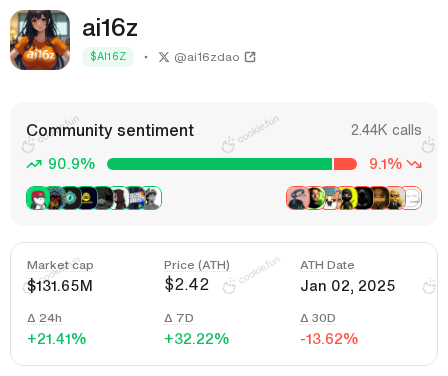Viewport: 448px width, 376px height.
Task: Click the Δ 30D label
Action: (318, 318)
